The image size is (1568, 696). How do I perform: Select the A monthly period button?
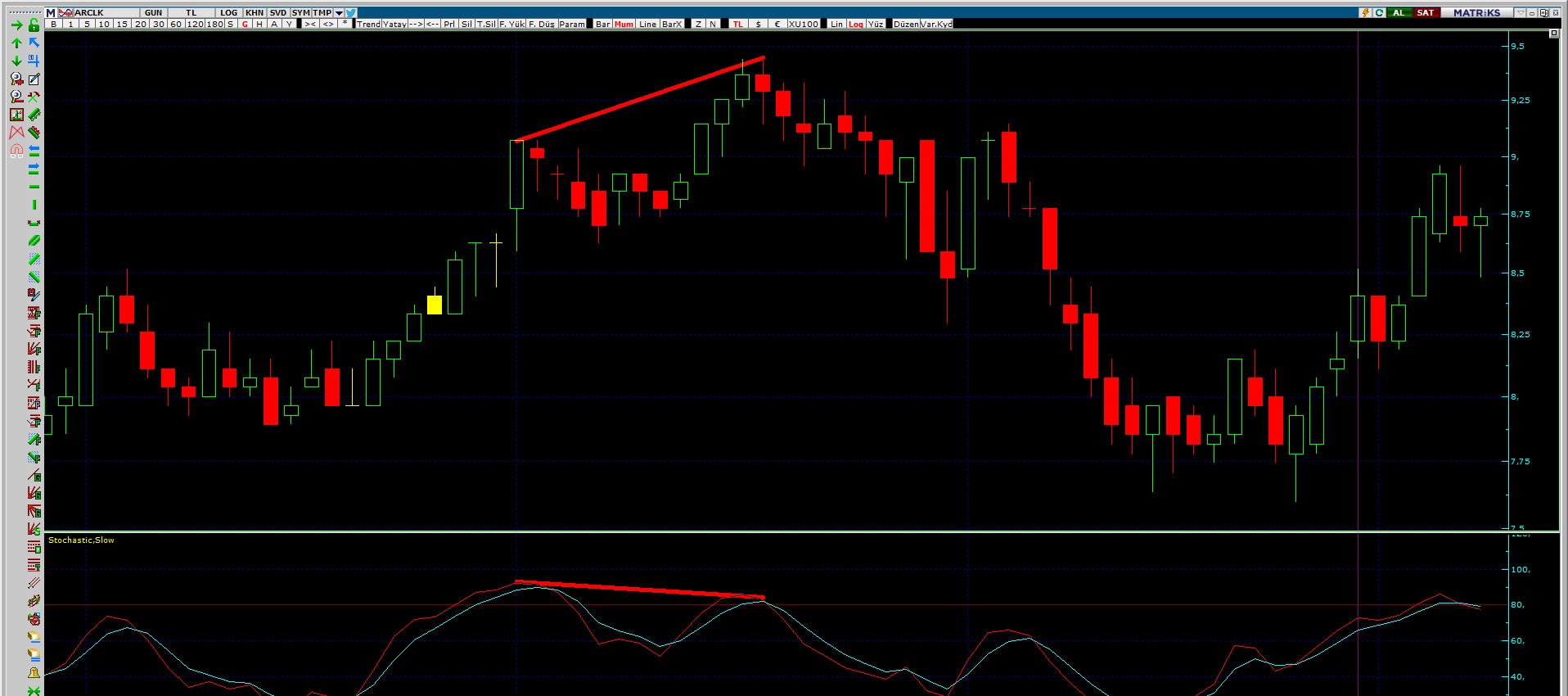[x=274, y=24]
